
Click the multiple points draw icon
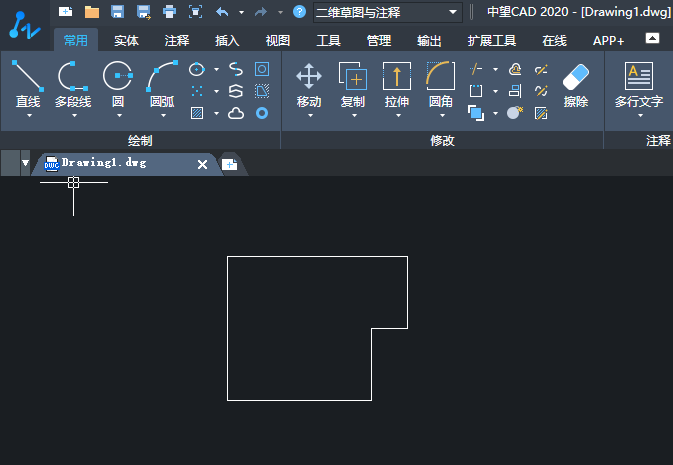[197, 91]
